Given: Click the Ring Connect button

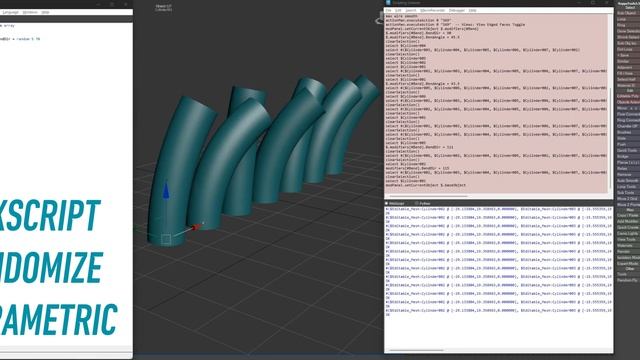Looking at the screenshot, I should click(x=628, y=120).
